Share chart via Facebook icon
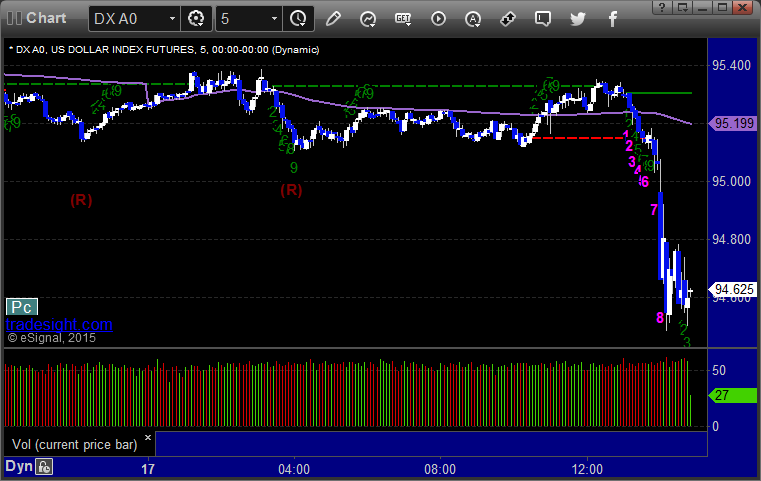This screenshot has width=761, height=481. [612, 19]
